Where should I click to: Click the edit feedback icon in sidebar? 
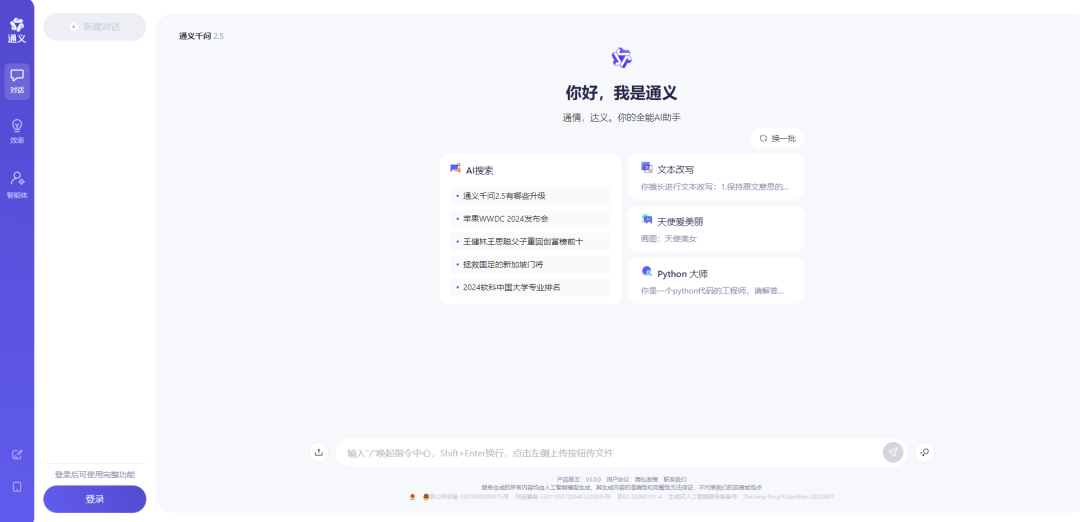click(17, 455)
